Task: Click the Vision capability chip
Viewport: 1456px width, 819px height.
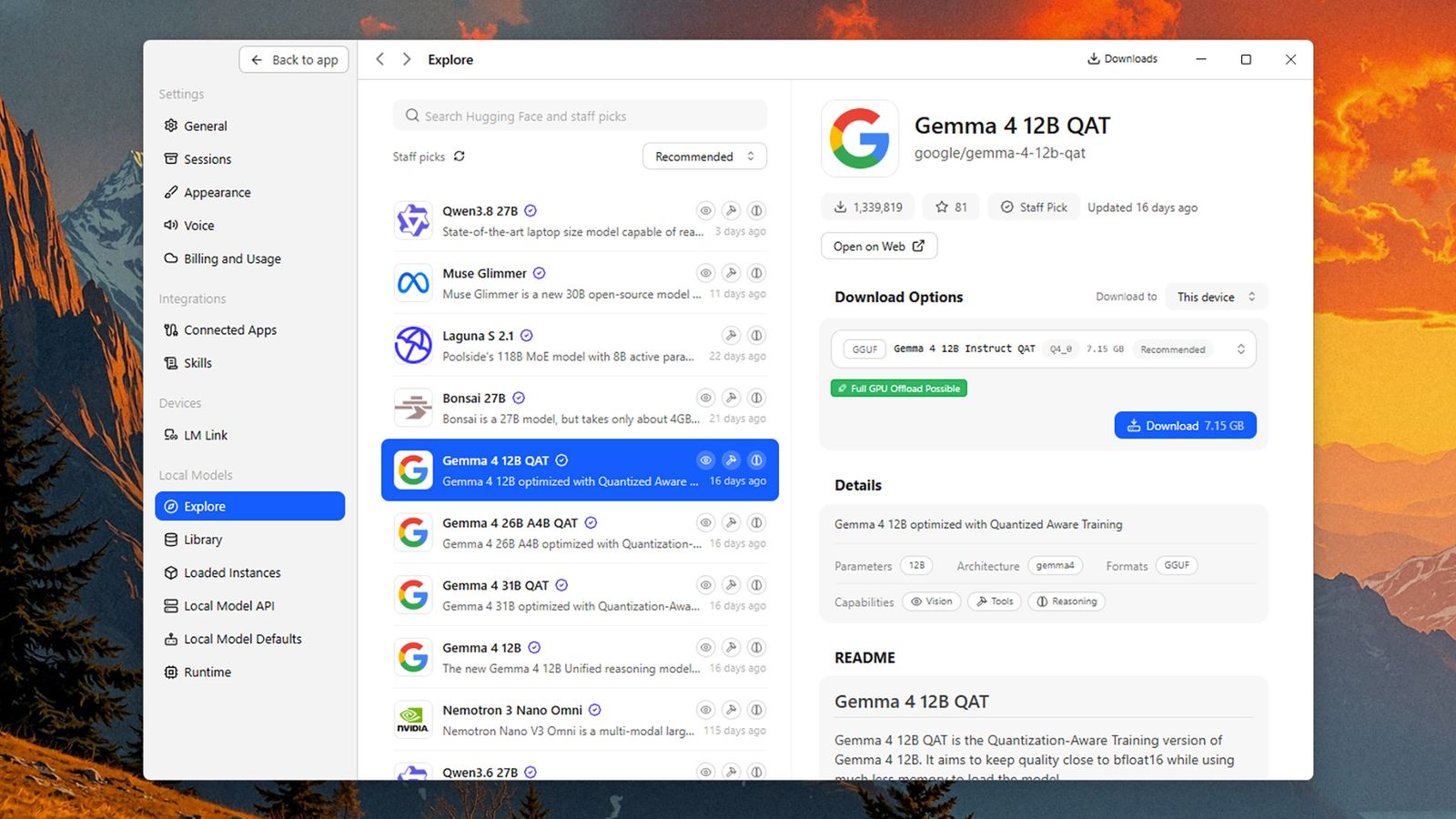Action: [x=932, y=602]
